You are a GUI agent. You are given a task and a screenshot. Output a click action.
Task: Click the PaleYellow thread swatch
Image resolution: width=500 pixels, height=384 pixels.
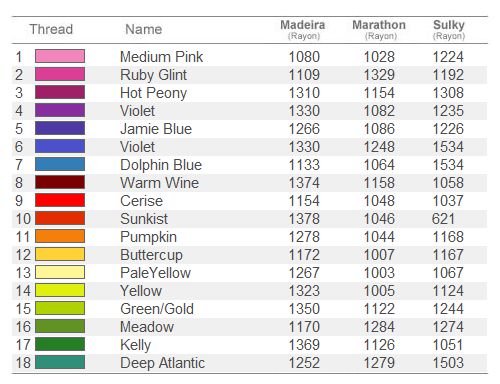[x=60, y=272]
